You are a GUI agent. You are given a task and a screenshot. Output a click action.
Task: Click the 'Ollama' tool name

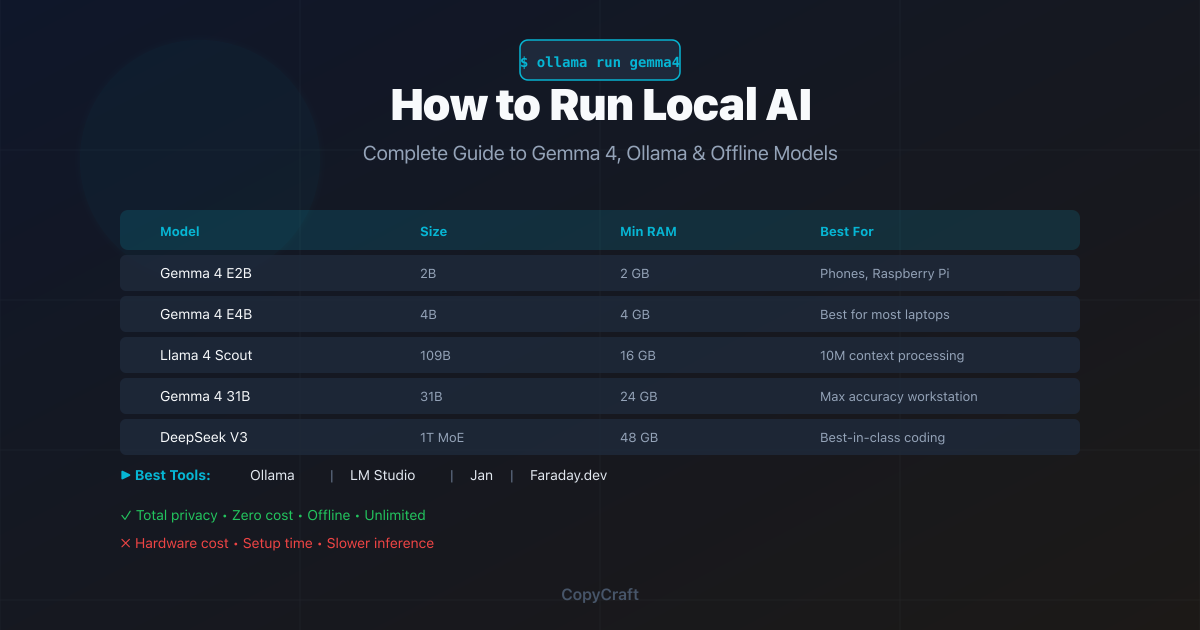(x=272, y=475)
